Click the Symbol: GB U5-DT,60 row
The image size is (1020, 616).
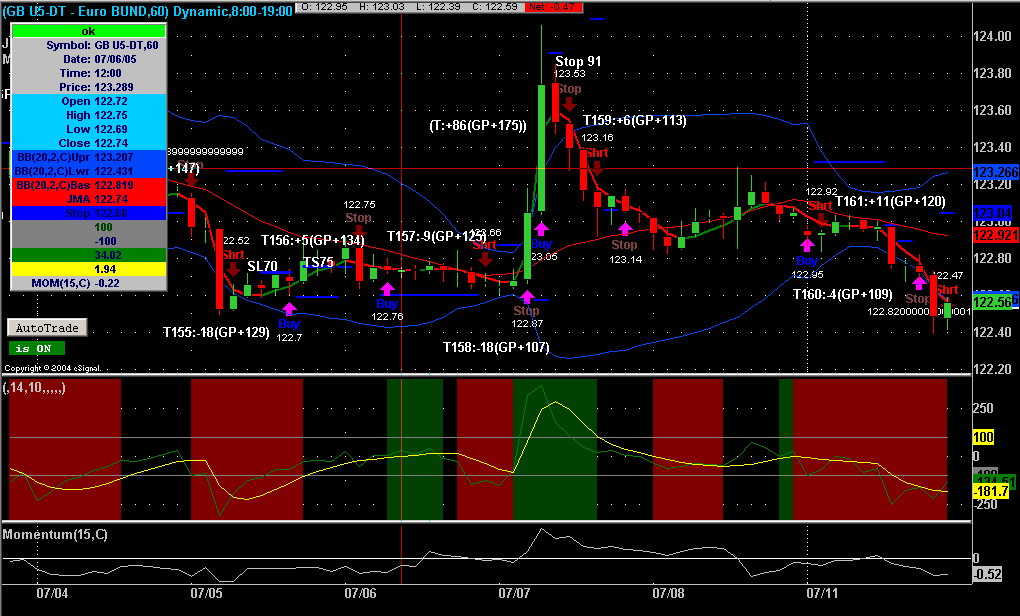pyautogui.click(x=88, y=45)
